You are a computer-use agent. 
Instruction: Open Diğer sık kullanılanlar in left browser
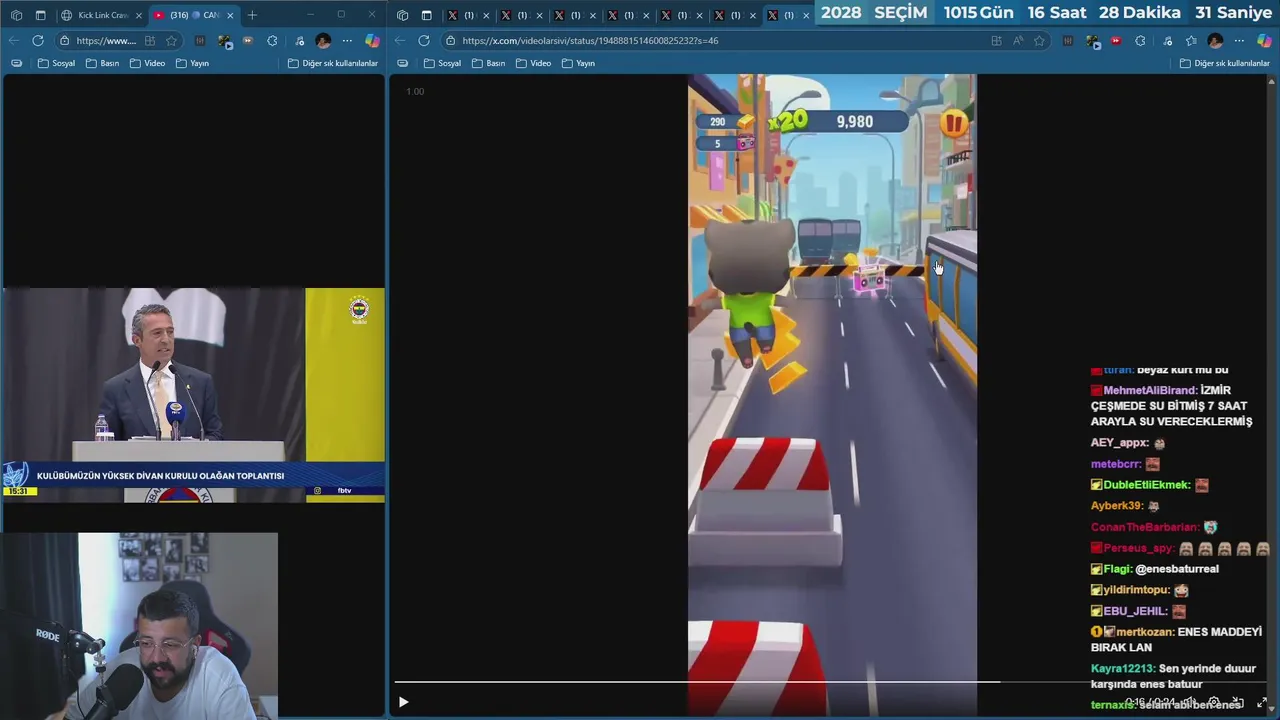(x=333, y=63)
